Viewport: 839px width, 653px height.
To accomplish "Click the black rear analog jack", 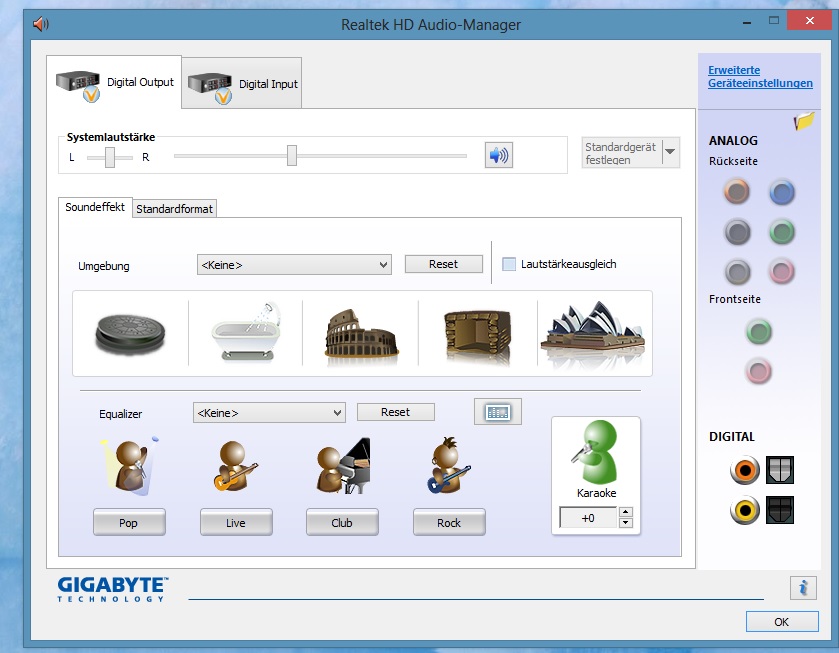I will pos(737,232).
